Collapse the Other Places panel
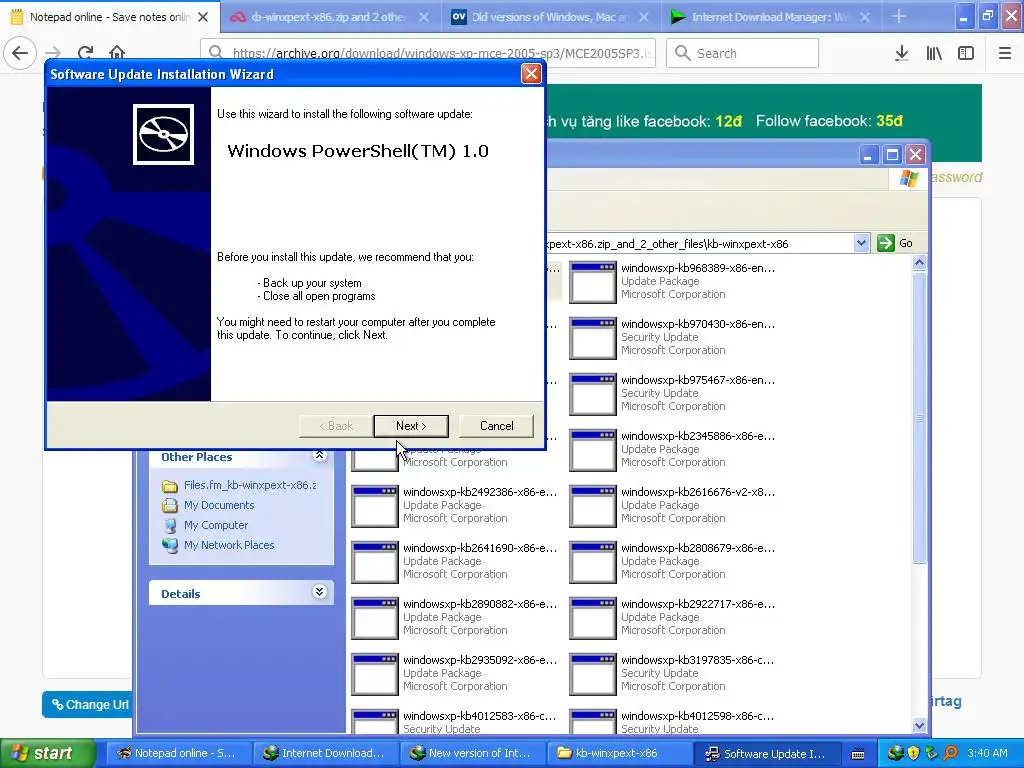Image resolution: width=1024 pixels, height=768 pixels. 319,455
